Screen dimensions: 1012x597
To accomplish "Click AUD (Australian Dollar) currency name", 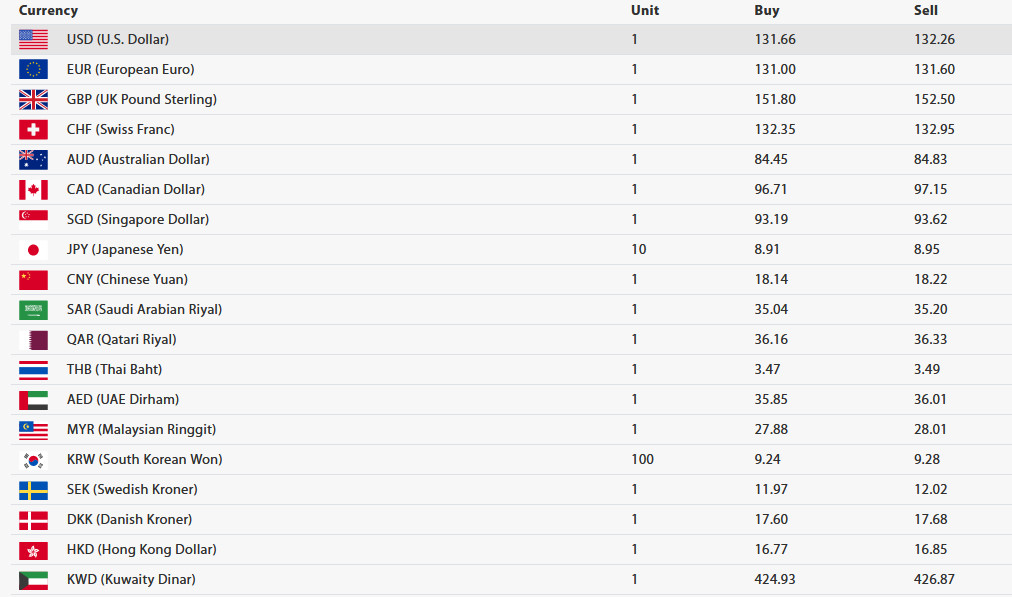I will [x=138, y=159].
